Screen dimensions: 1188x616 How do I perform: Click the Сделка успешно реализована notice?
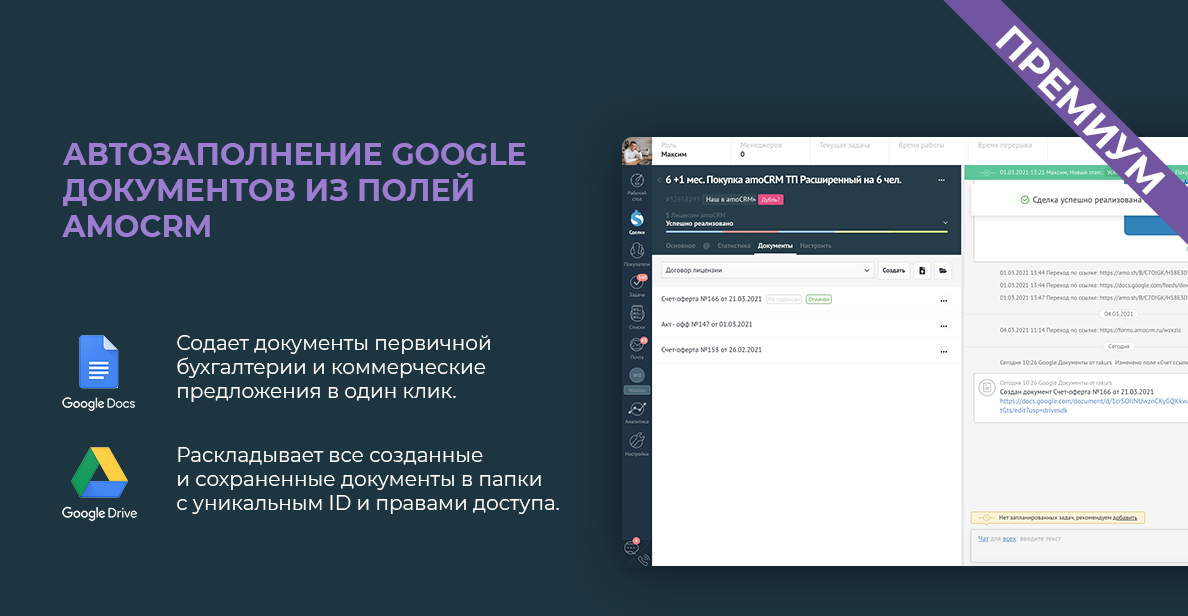[1081, 200]
